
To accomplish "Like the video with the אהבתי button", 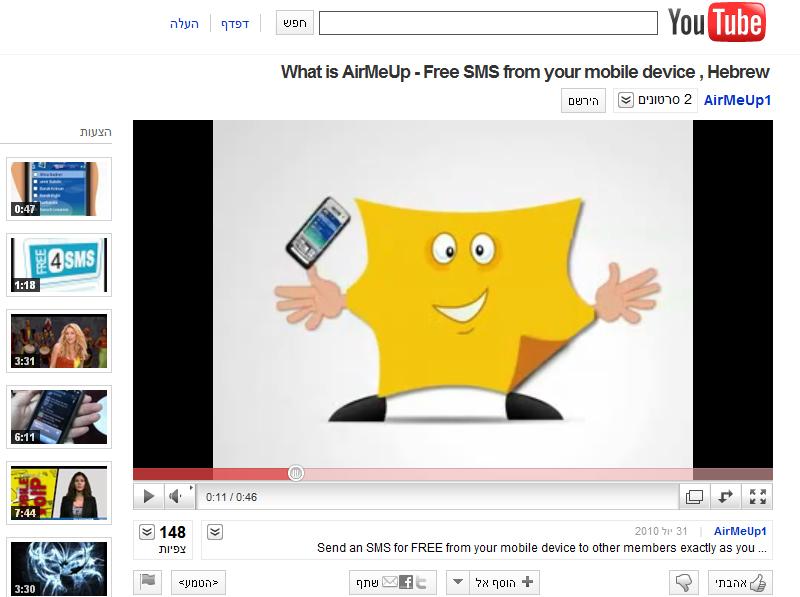I will pos(740,582).
